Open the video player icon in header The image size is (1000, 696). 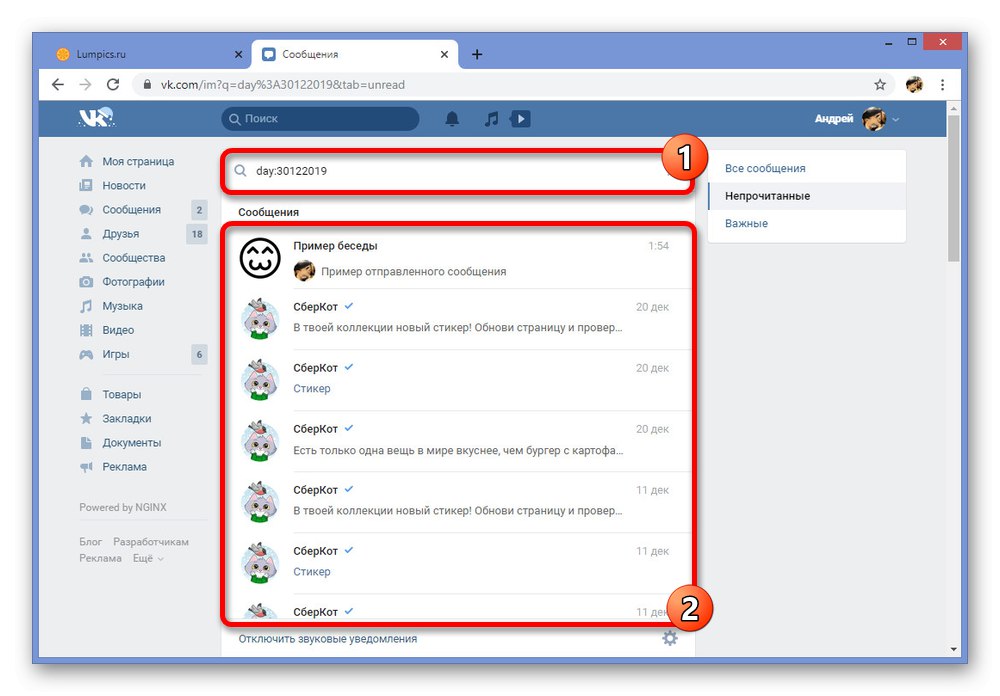[520, 119]
